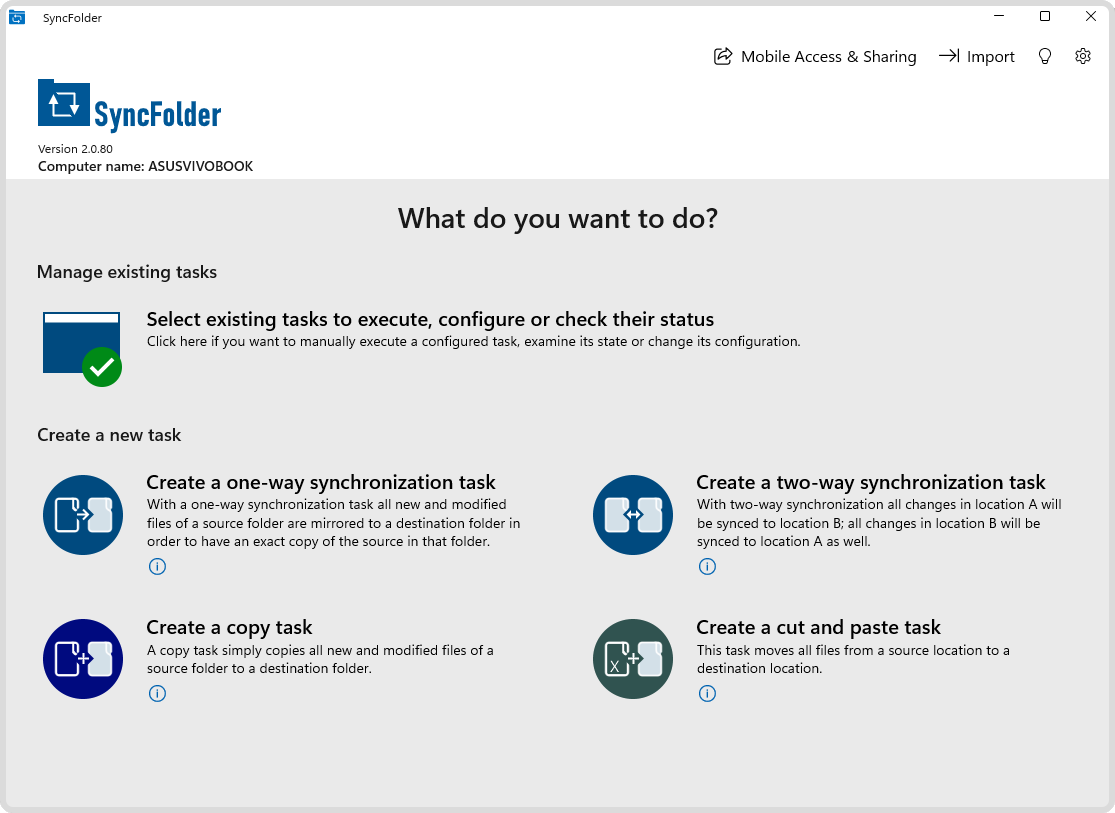Click the 'This task moves all files' description
This screenshot has width=1115, height=813.
(x=853, y=659)
